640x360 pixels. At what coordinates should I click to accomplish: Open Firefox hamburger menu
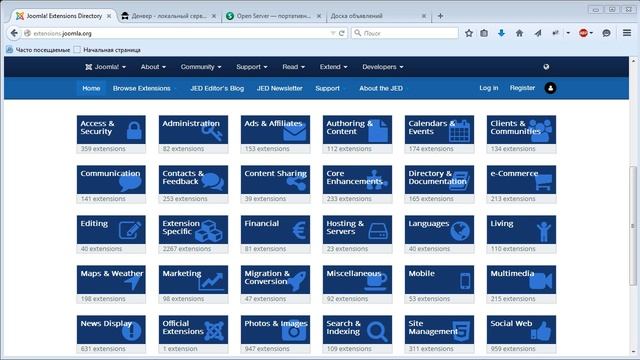[x=627, y=33]
